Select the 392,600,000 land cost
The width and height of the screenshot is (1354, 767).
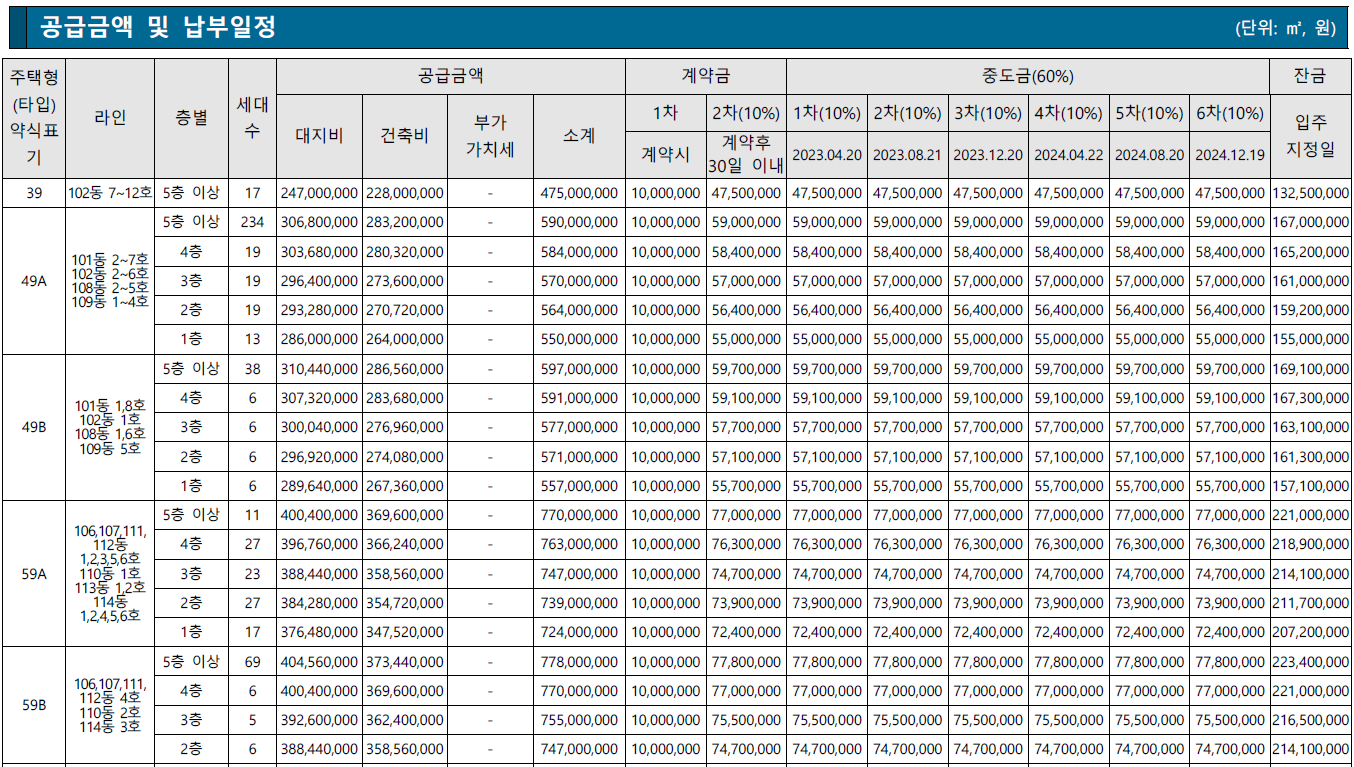coord(319,720)
